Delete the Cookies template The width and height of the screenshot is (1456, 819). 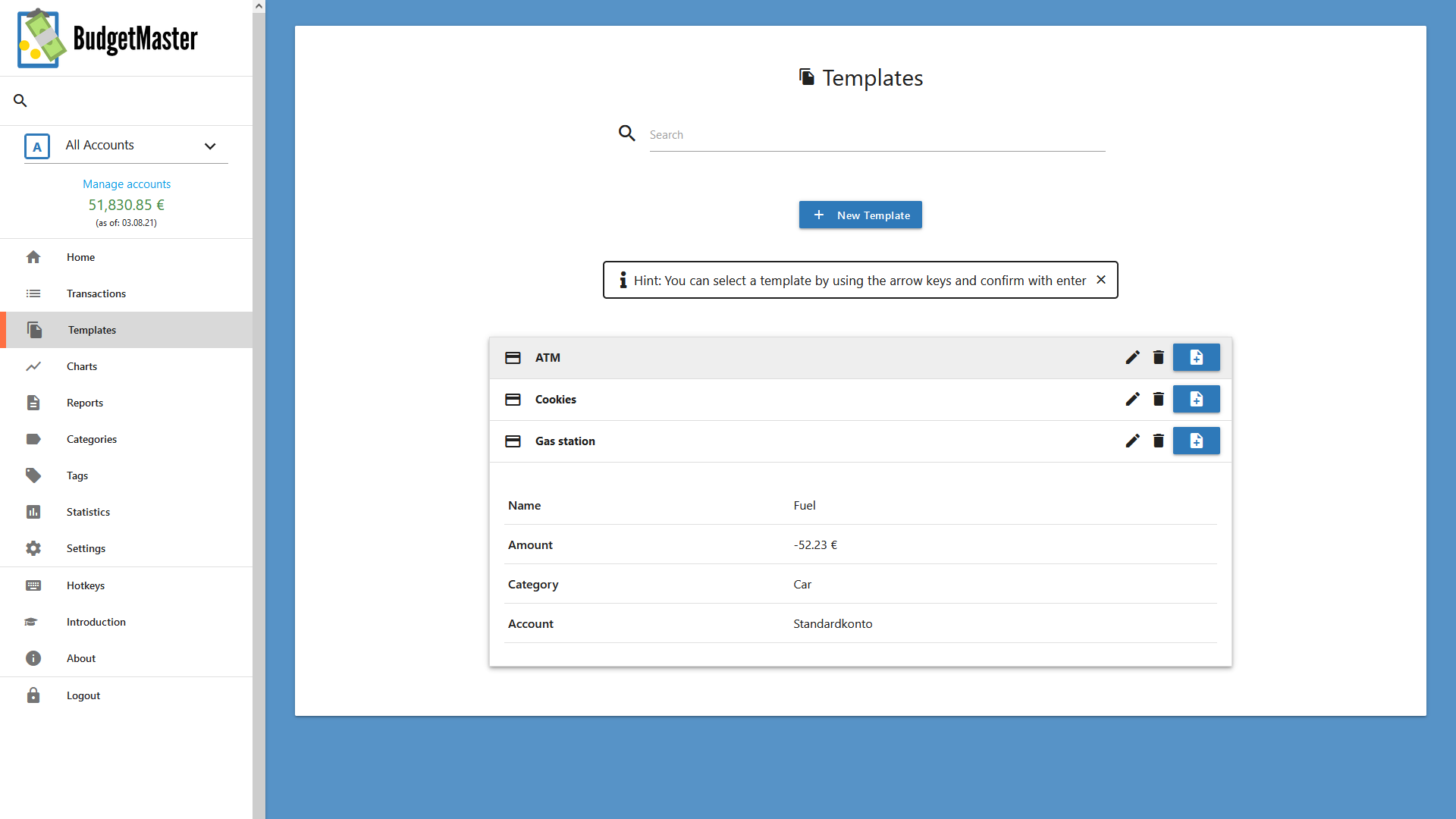[1158, 399]
